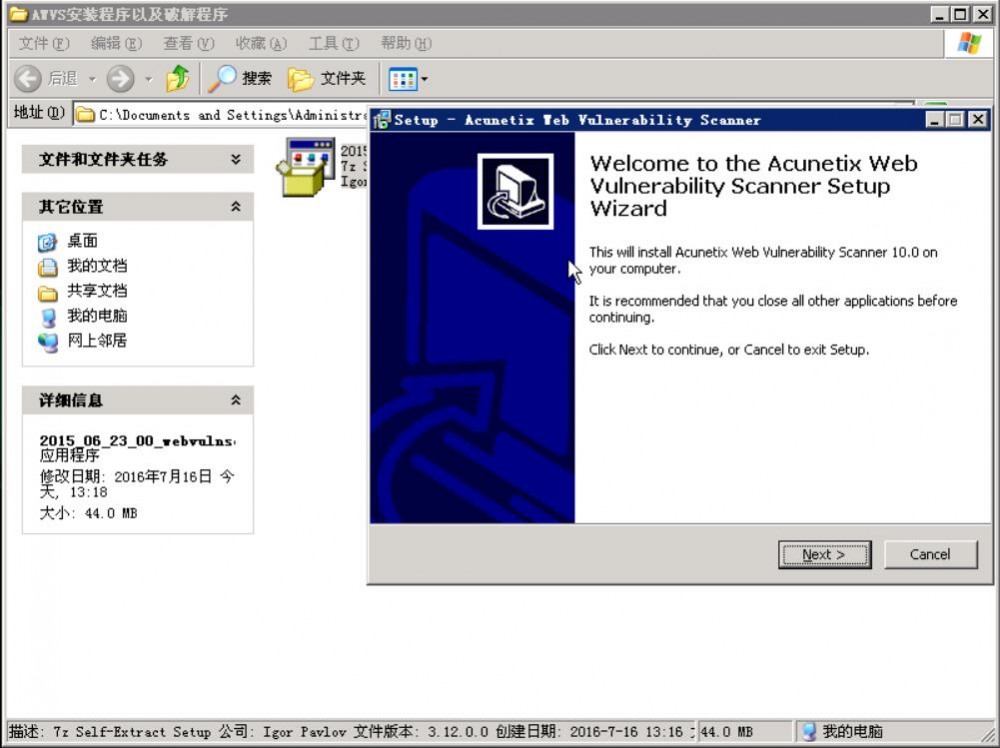Open the 工具(T) menu
This screenshot has width=1000, height=748.
click(334, 43)
